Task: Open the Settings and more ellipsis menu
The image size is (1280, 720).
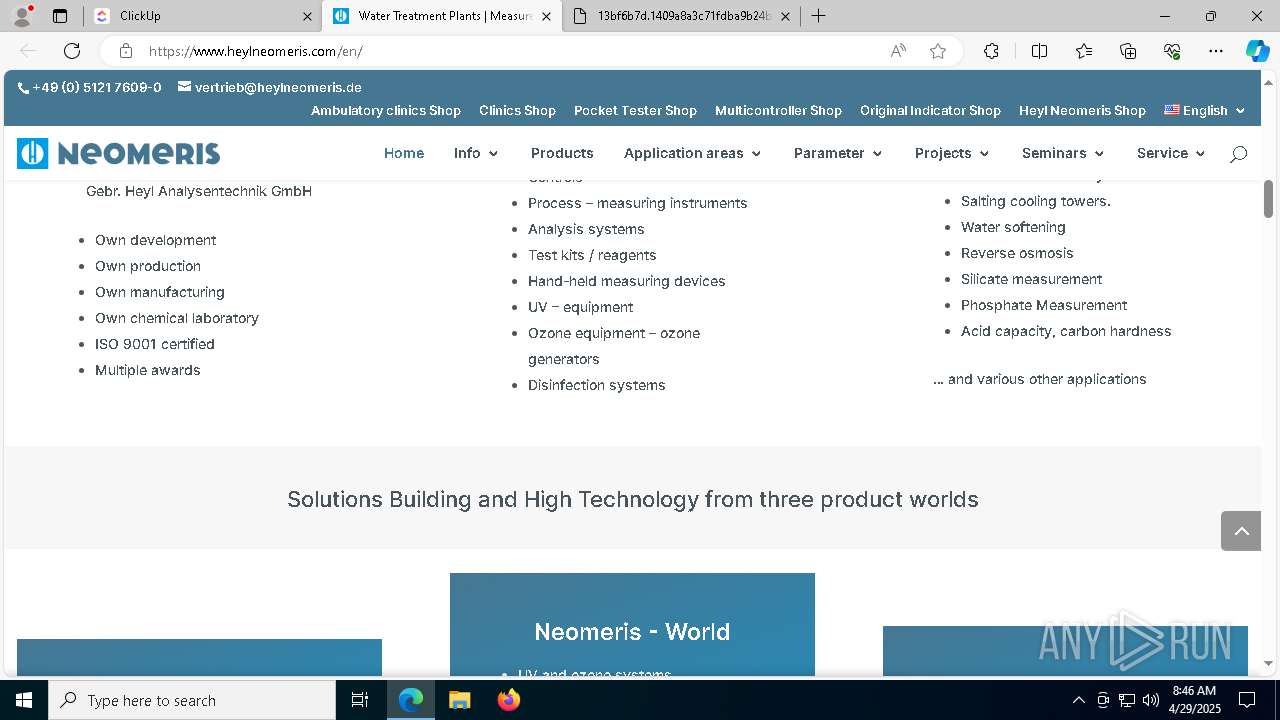Action: tap(1216, 51)
